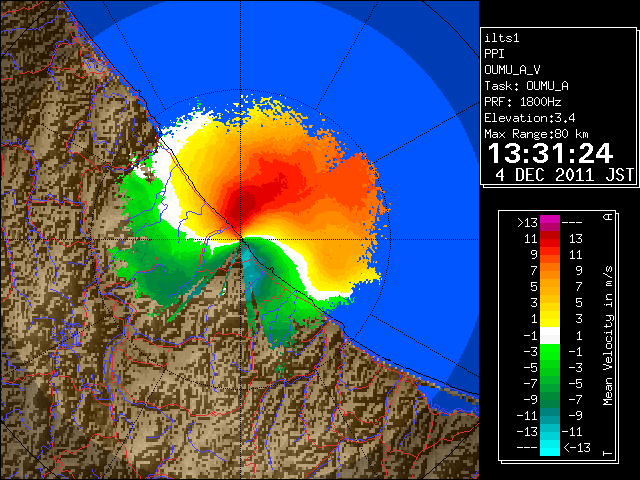640x480 pixels.
Task: Click the Mean Velocity in m/s label
Action: click(608, 336)
